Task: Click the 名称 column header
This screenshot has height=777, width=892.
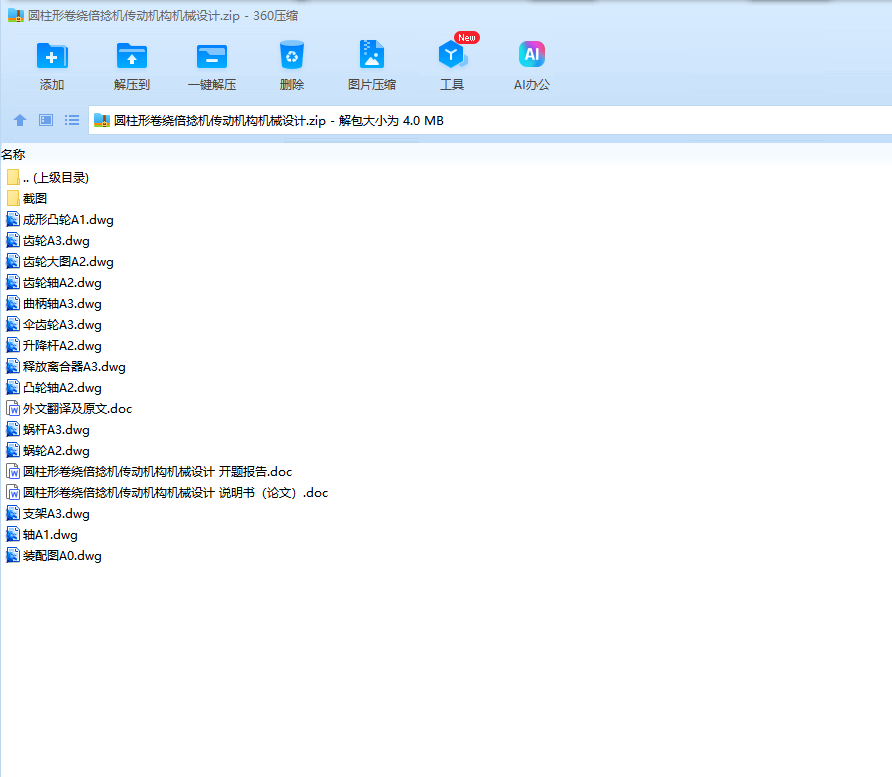Action: (x=13, y=154)
